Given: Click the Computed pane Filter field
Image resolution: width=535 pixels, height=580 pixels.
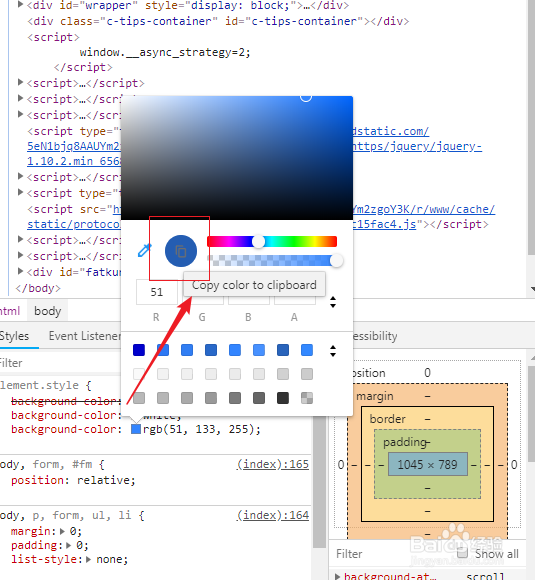Looking at the screenshot, I should pos(392,554).
